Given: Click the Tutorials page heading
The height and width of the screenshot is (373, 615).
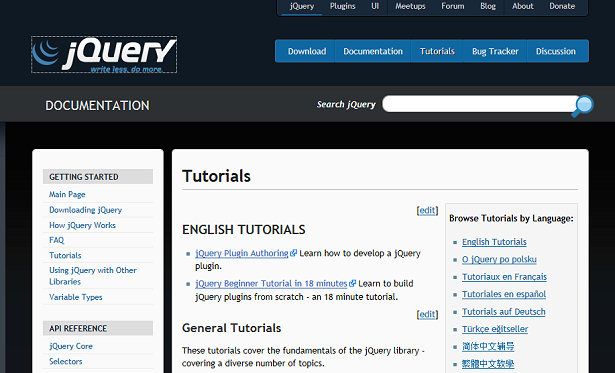Looking at the screenshot, I should click(x=217, y=176).
